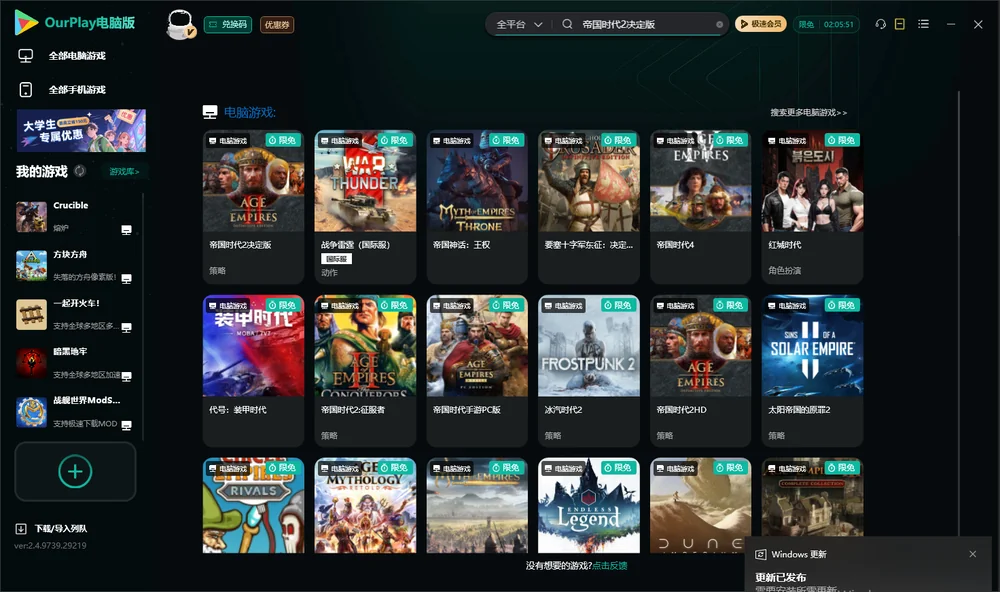This screenshot has height=592, width=1000.
Task: Open the 游戏库> library expander
Action: 124,172
